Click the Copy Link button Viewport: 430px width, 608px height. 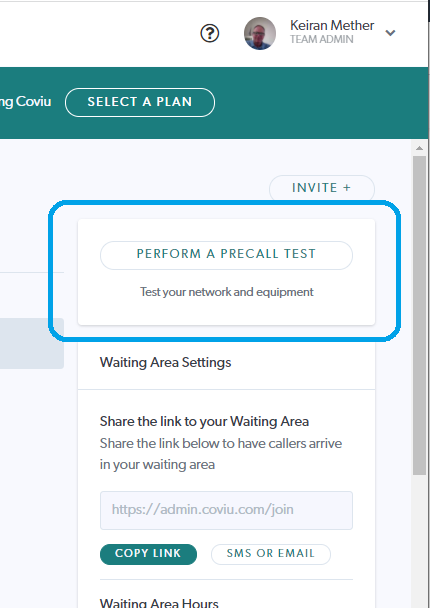(148, 554)
